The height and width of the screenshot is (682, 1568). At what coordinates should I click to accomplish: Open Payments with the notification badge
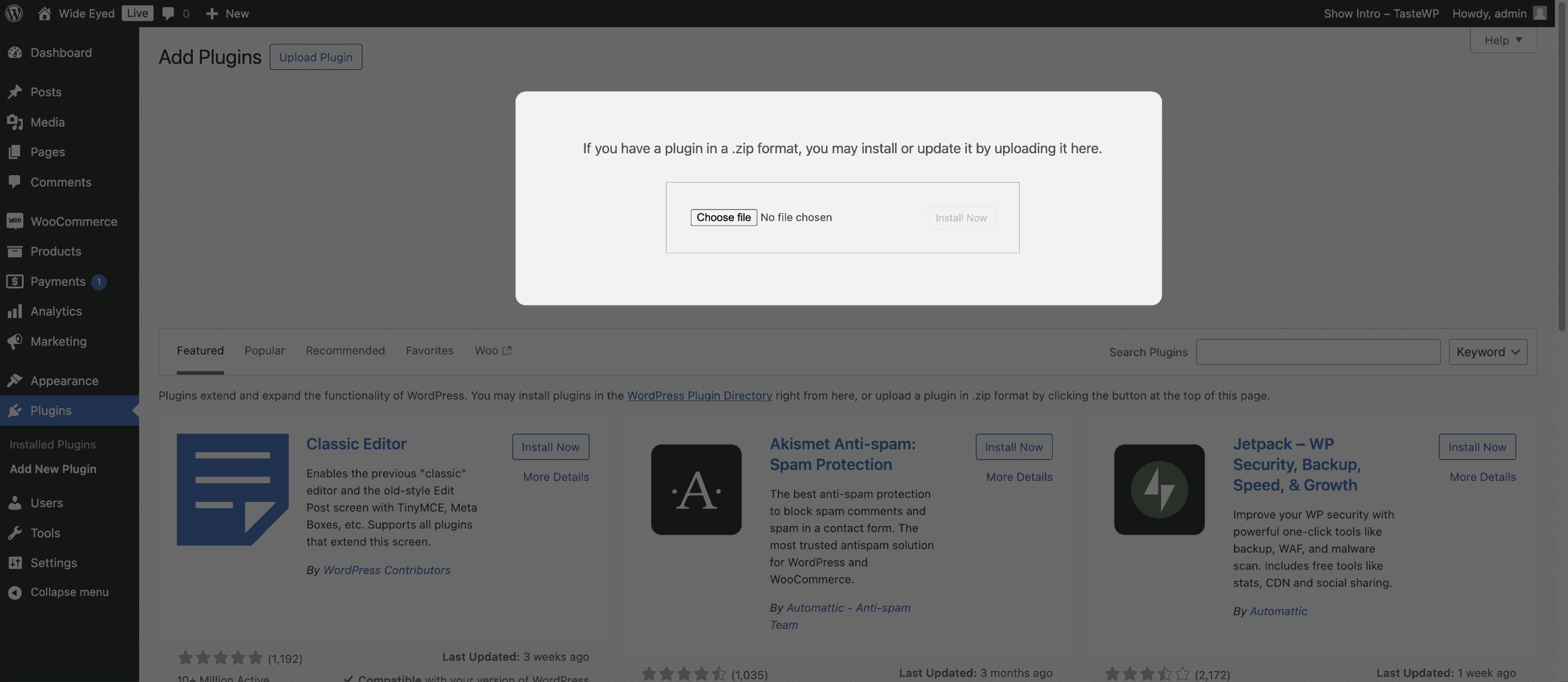57,281
